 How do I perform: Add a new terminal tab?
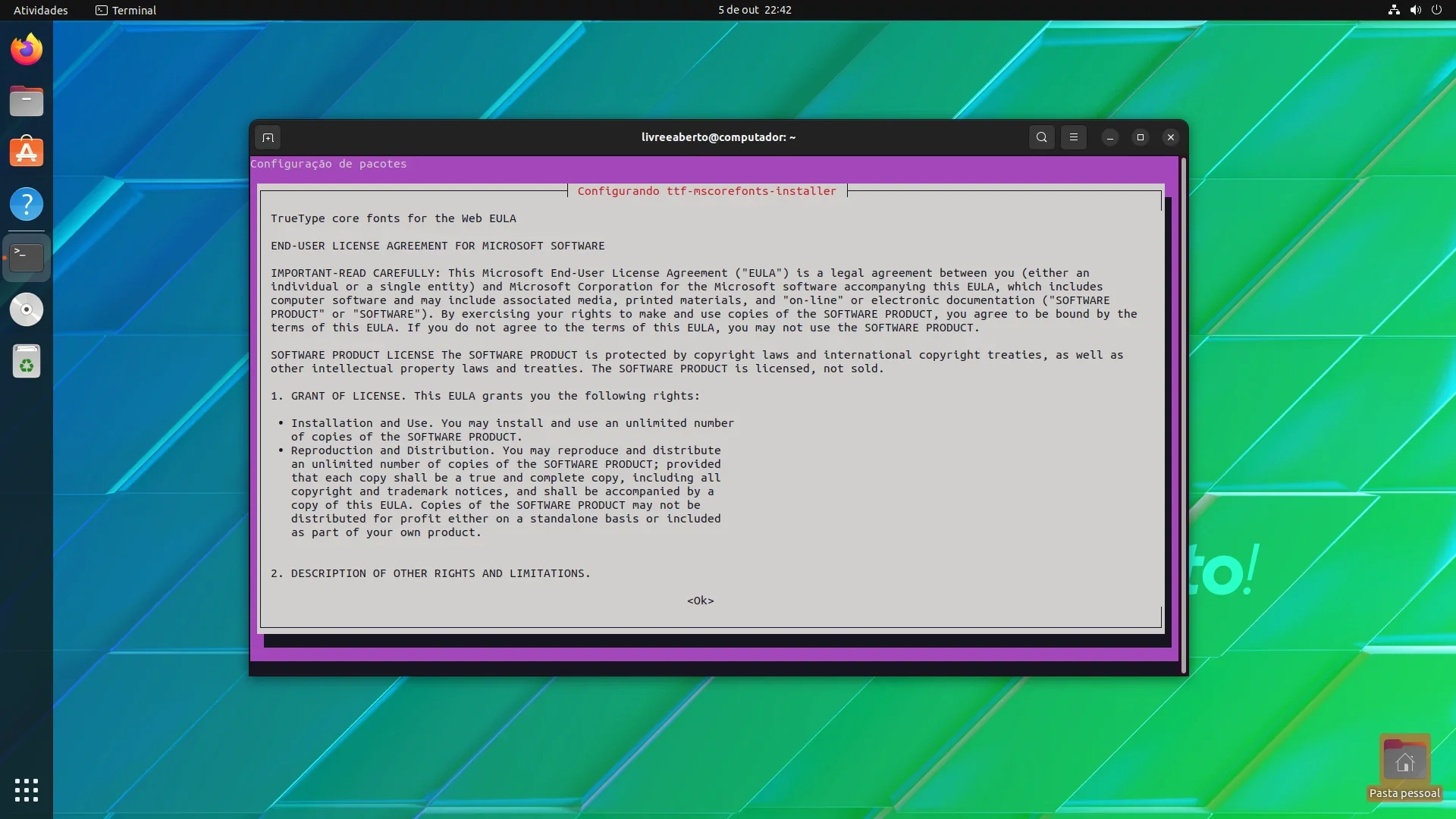(x=268, y=137)
